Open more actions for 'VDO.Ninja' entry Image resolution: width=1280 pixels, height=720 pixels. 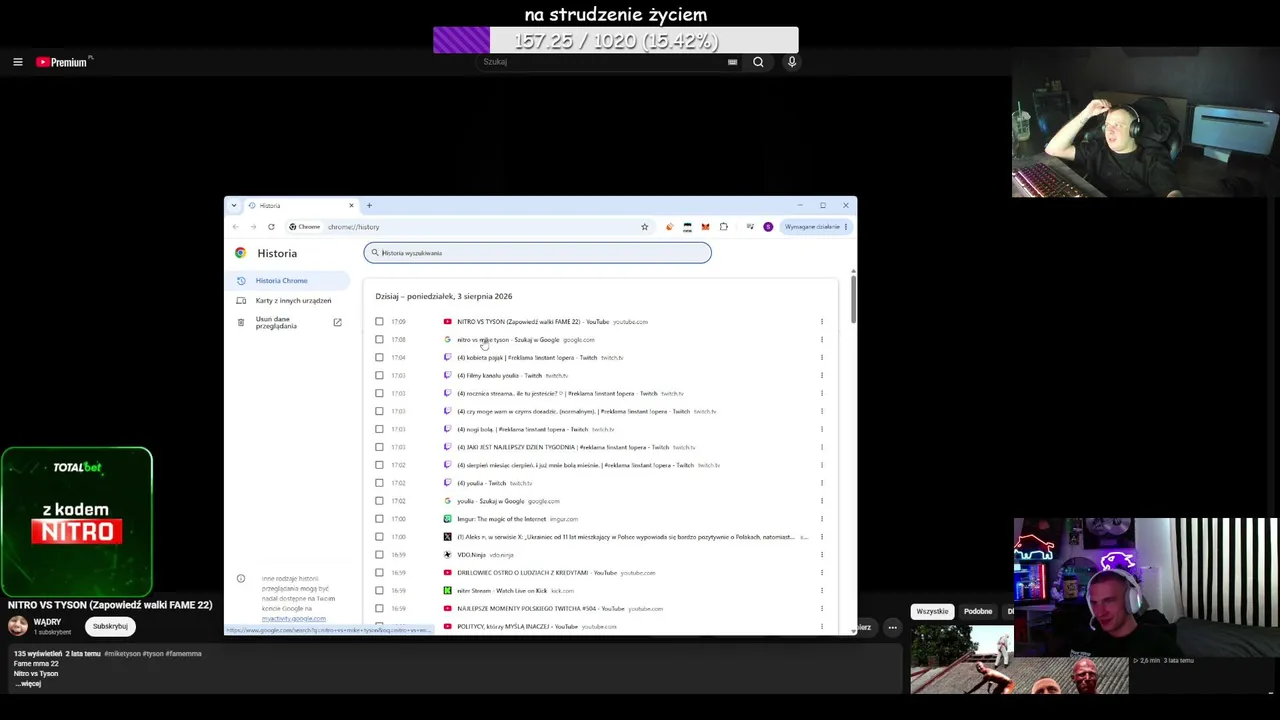coord(822,555)
